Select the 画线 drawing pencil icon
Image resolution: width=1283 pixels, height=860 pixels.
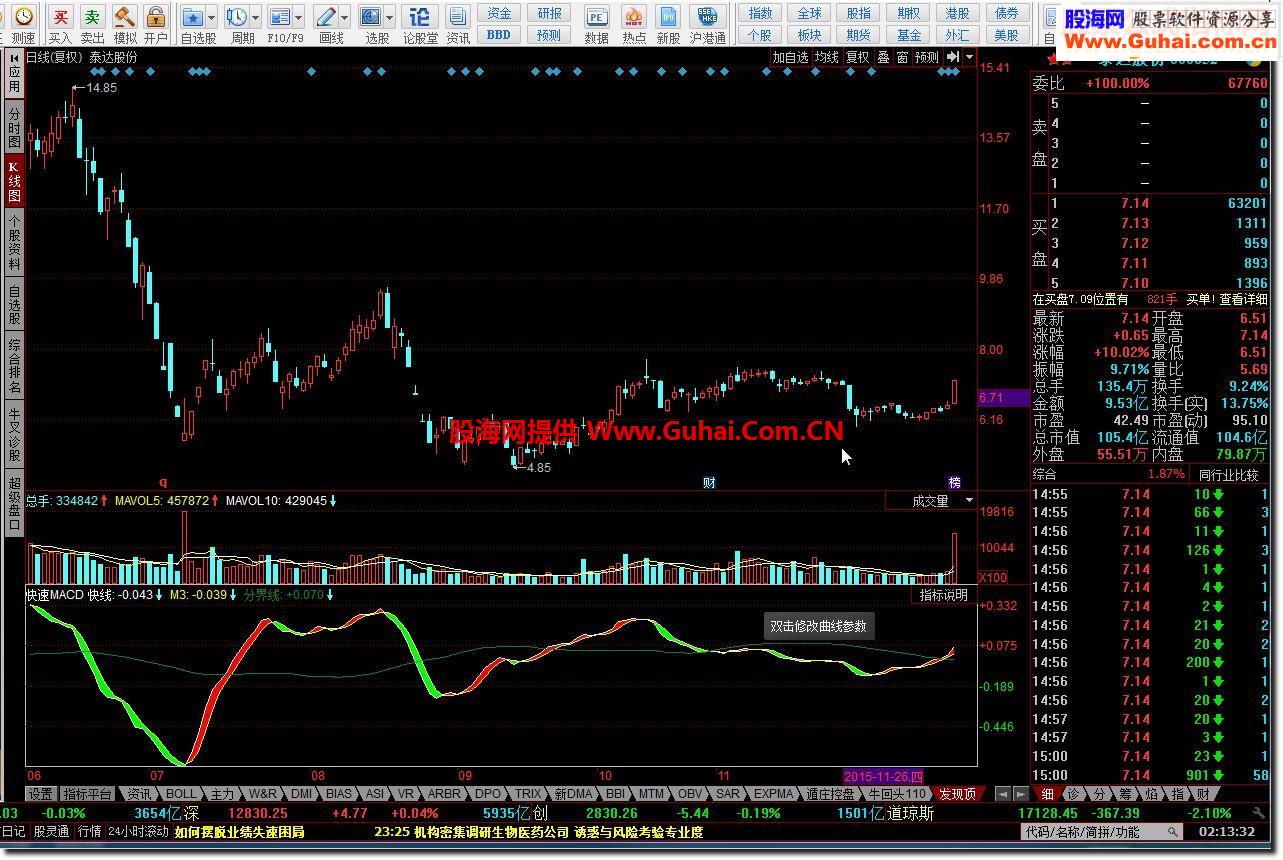[x=325, y=17]
